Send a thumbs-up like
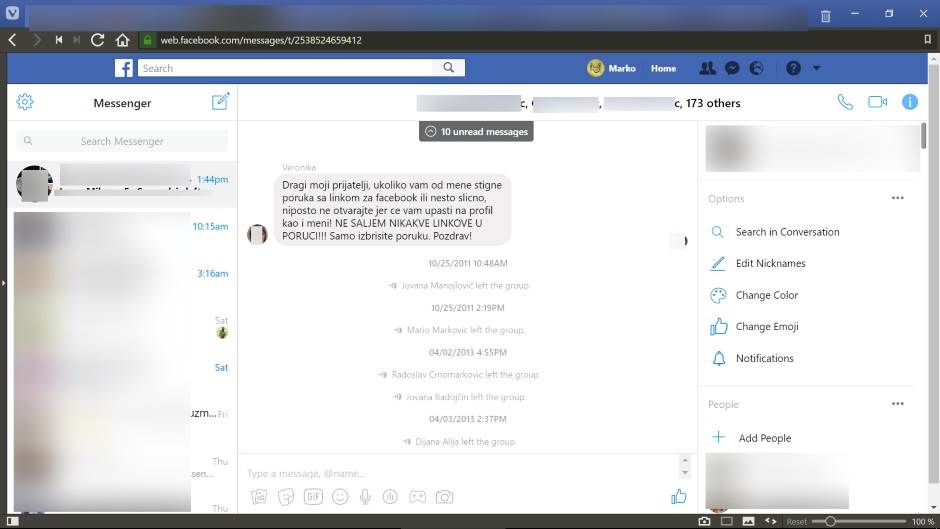 click(679, 496)
